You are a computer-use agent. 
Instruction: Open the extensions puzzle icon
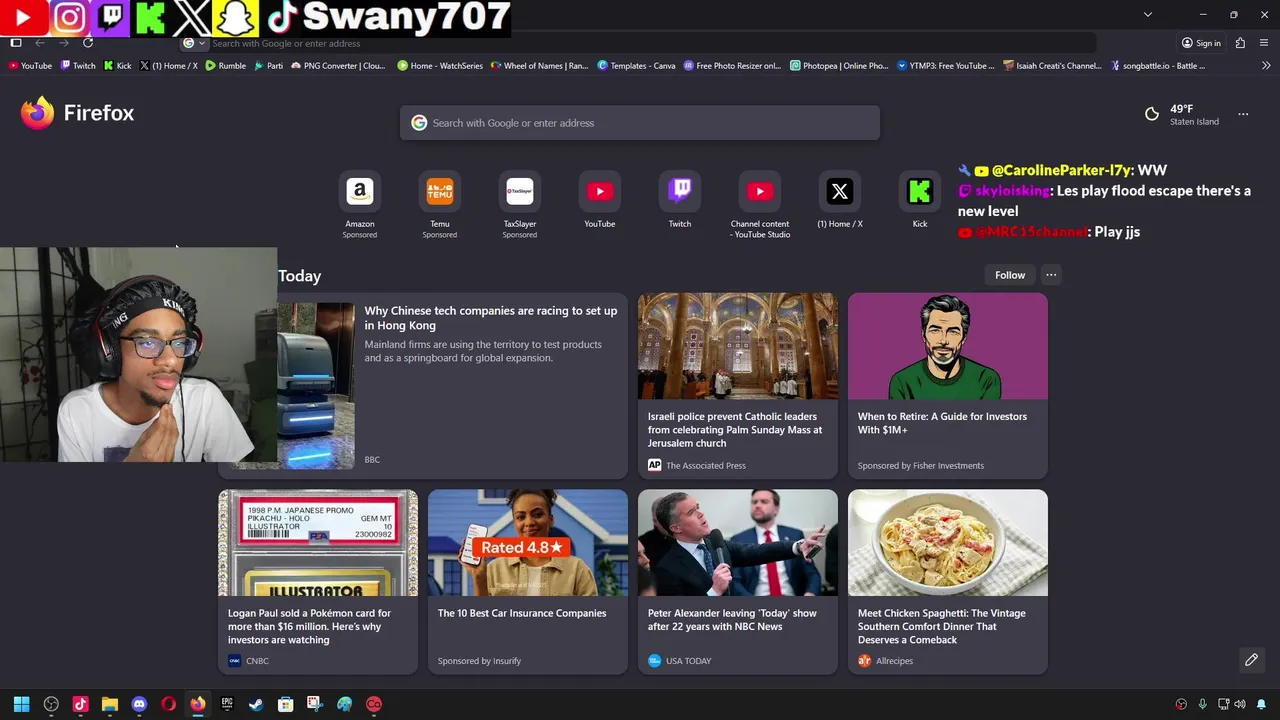[1240, 43]
